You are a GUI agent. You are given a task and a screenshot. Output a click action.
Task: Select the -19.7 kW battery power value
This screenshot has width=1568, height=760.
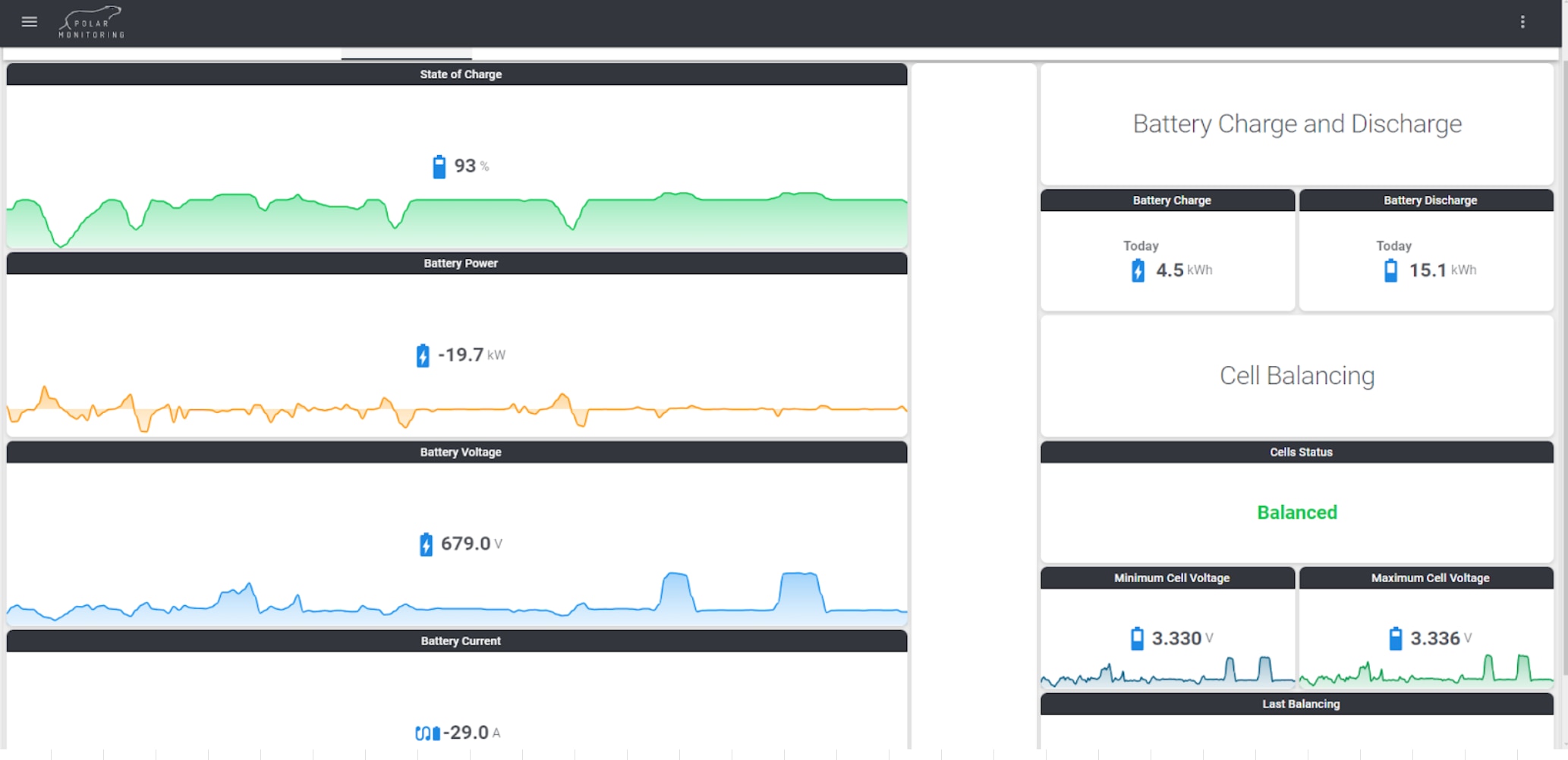point(461,355)
